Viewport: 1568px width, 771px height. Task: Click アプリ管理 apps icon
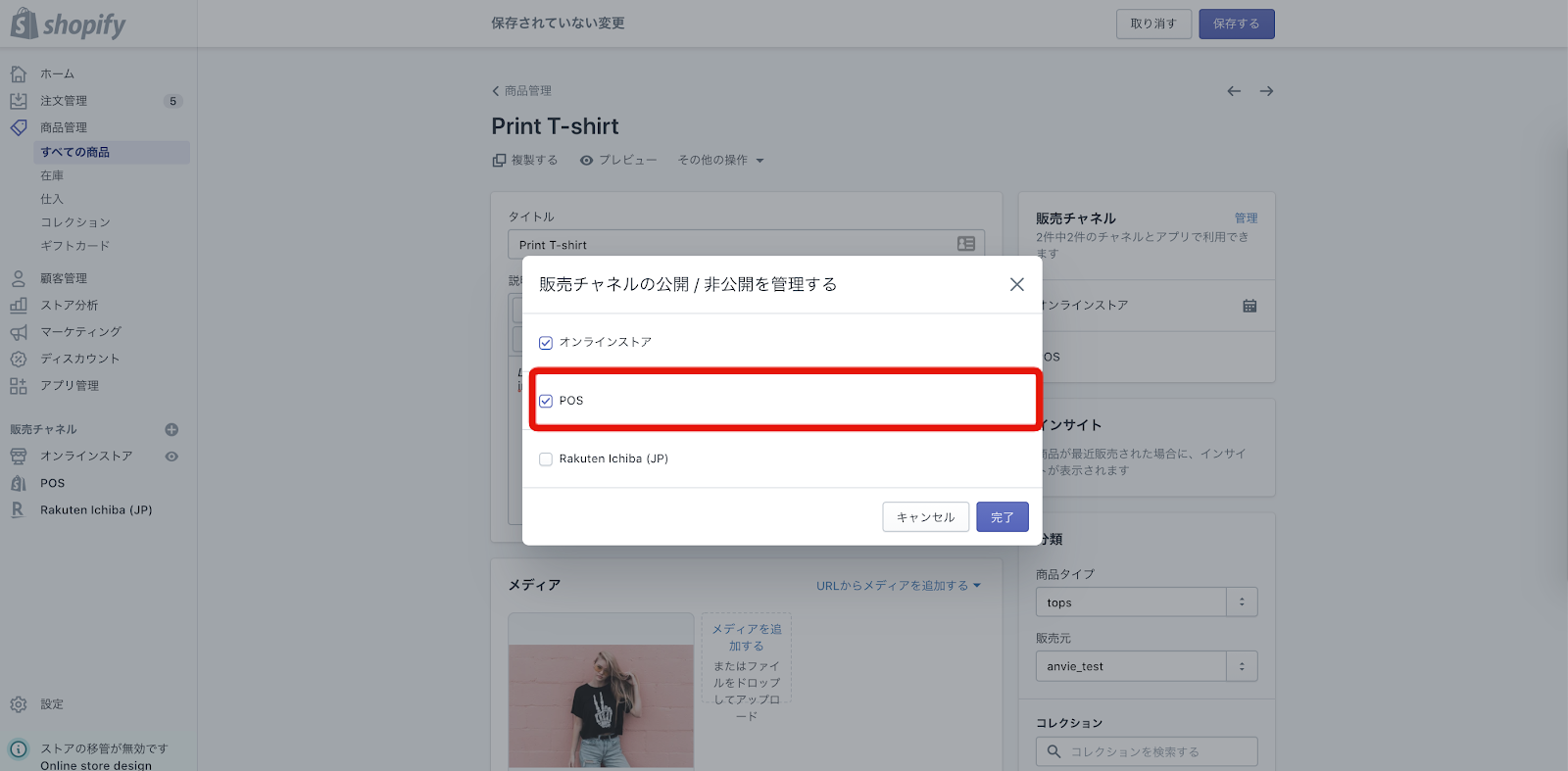point(19,386)
